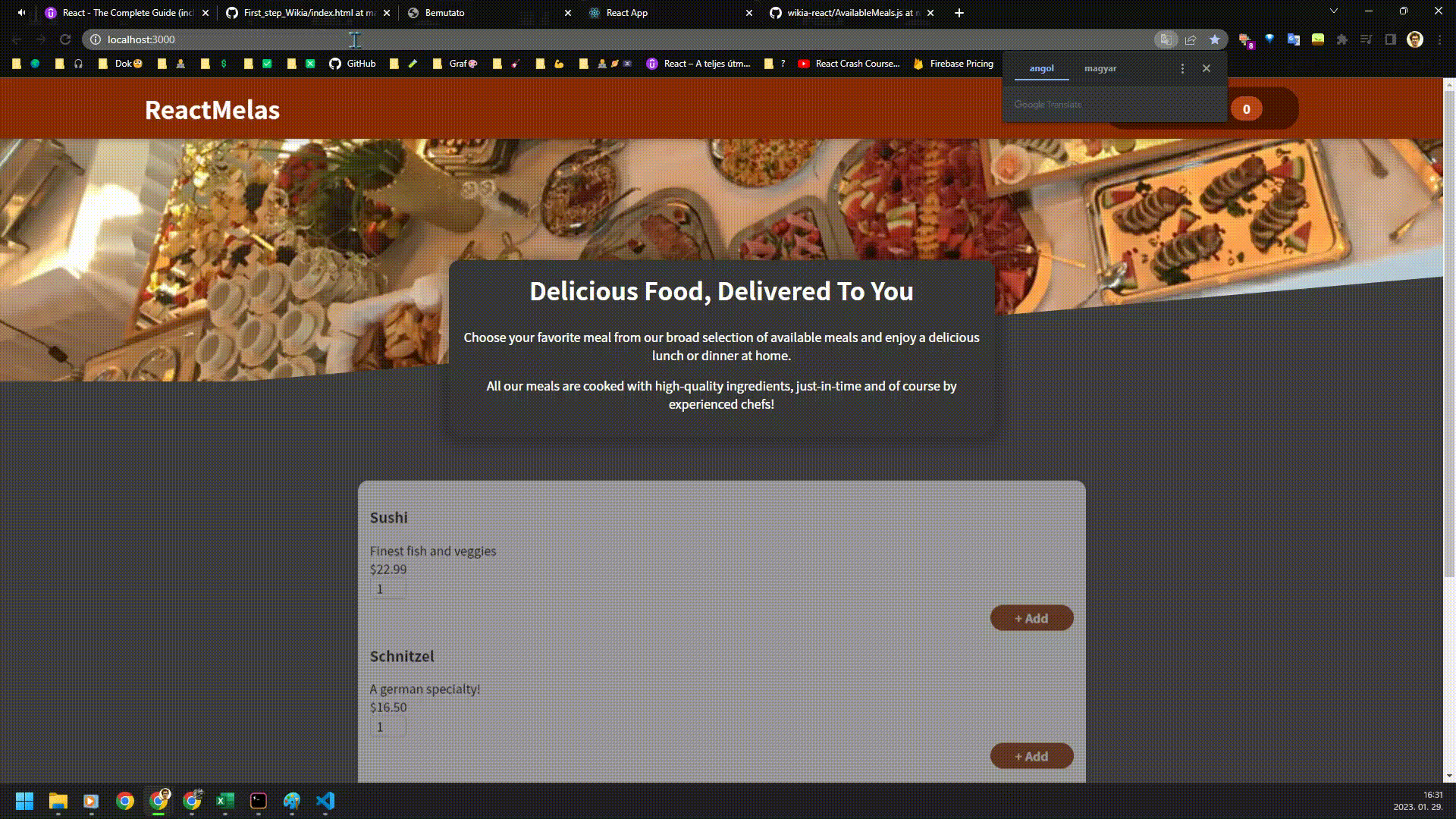
Task: Click the bookmark star icon
Action: click(x=1215, y=39)
